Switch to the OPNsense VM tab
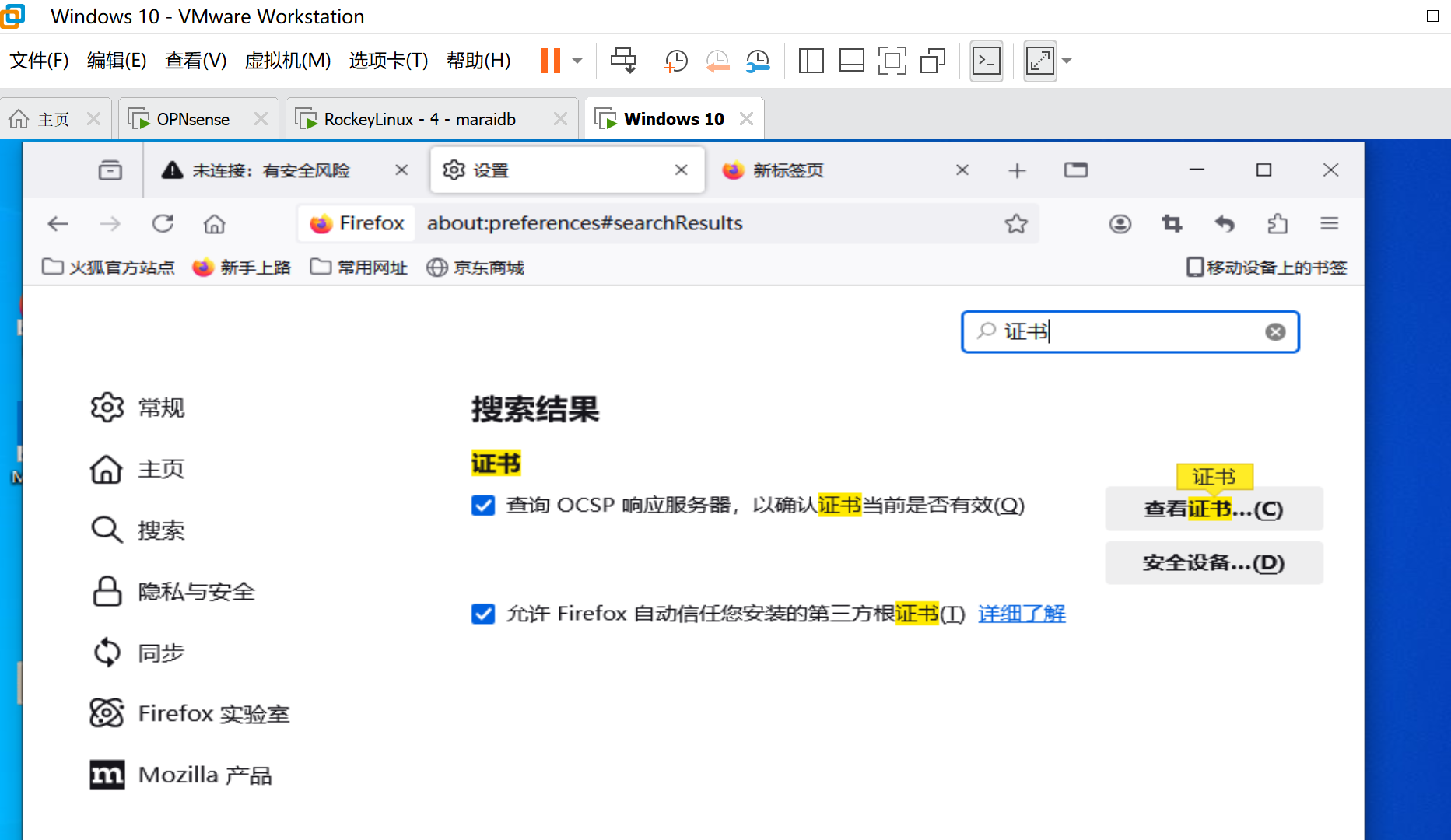Image resolution: width=1451 pixels, height=840 pixels. 192,119
